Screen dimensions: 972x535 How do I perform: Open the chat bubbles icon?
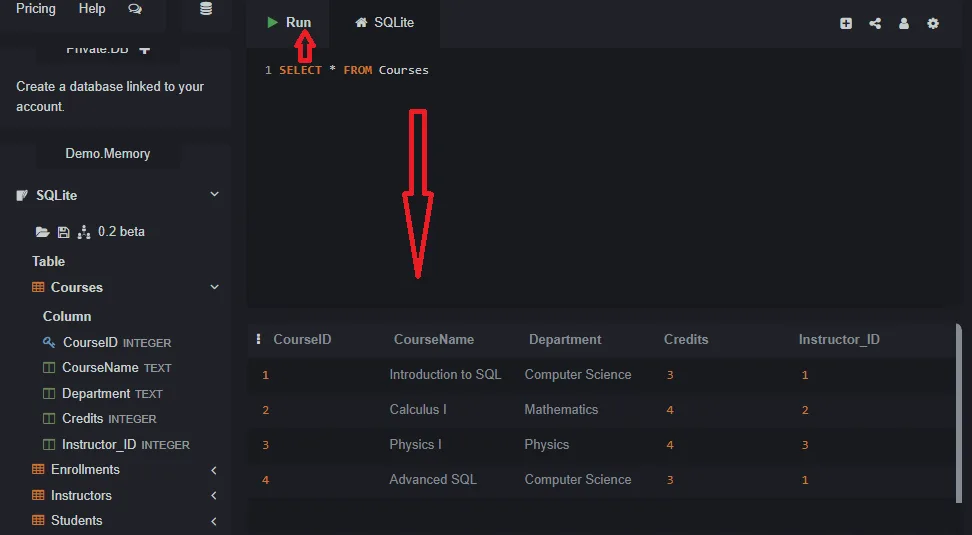coord(135,9)
